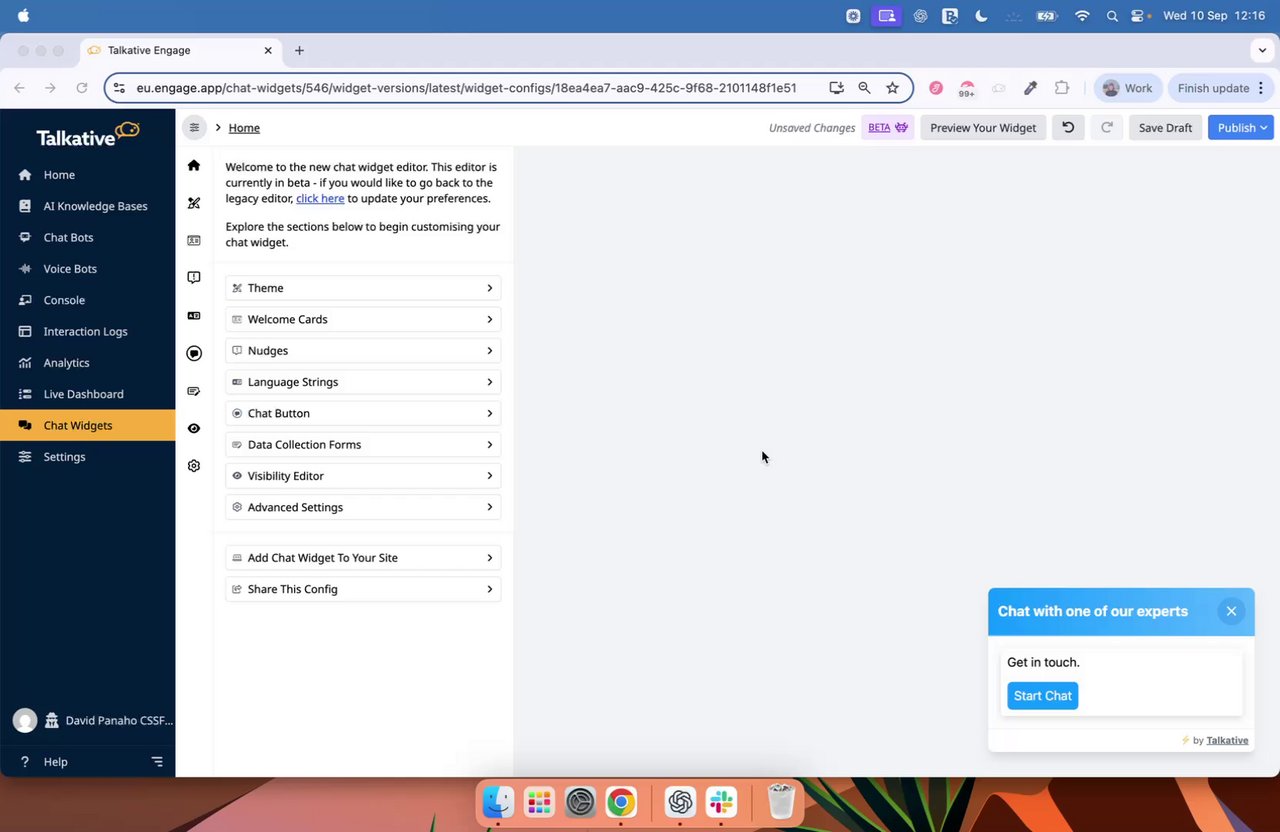Click the BETA badge
1280x832 pixels.
click(888, 127)
